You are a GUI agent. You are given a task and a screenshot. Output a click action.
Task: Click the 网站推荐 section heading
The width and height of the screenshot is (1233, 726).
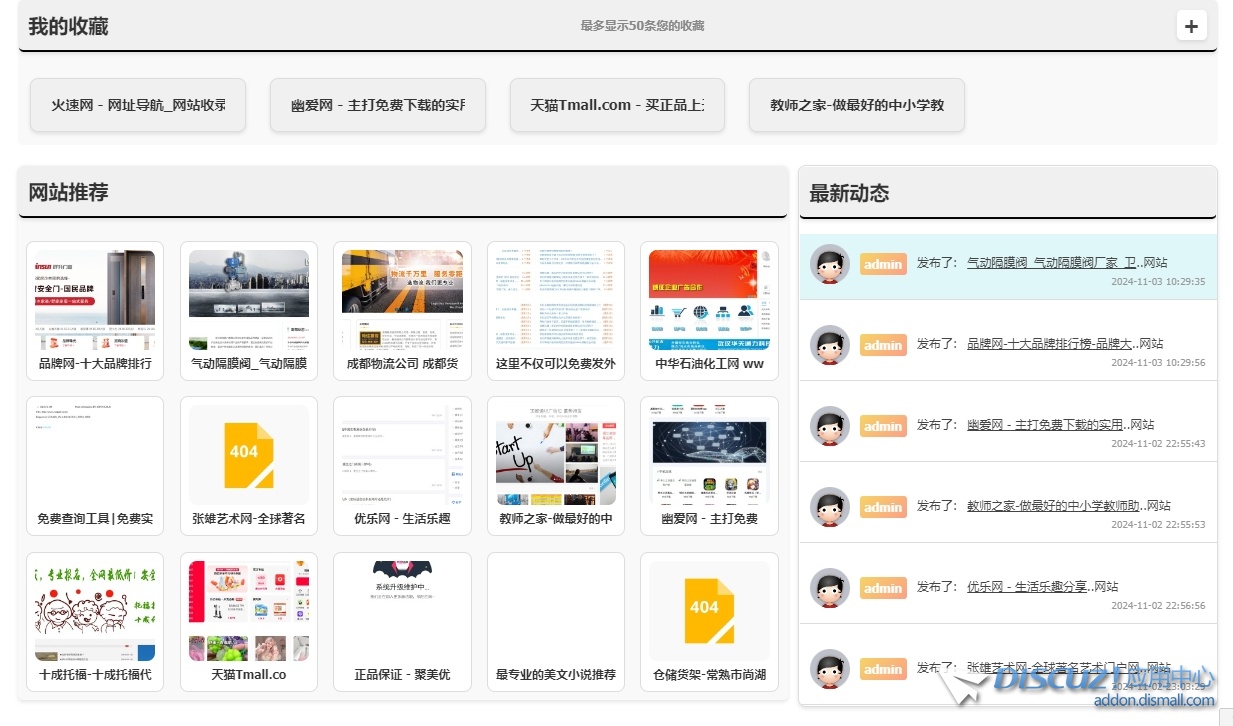pos(68,193)
